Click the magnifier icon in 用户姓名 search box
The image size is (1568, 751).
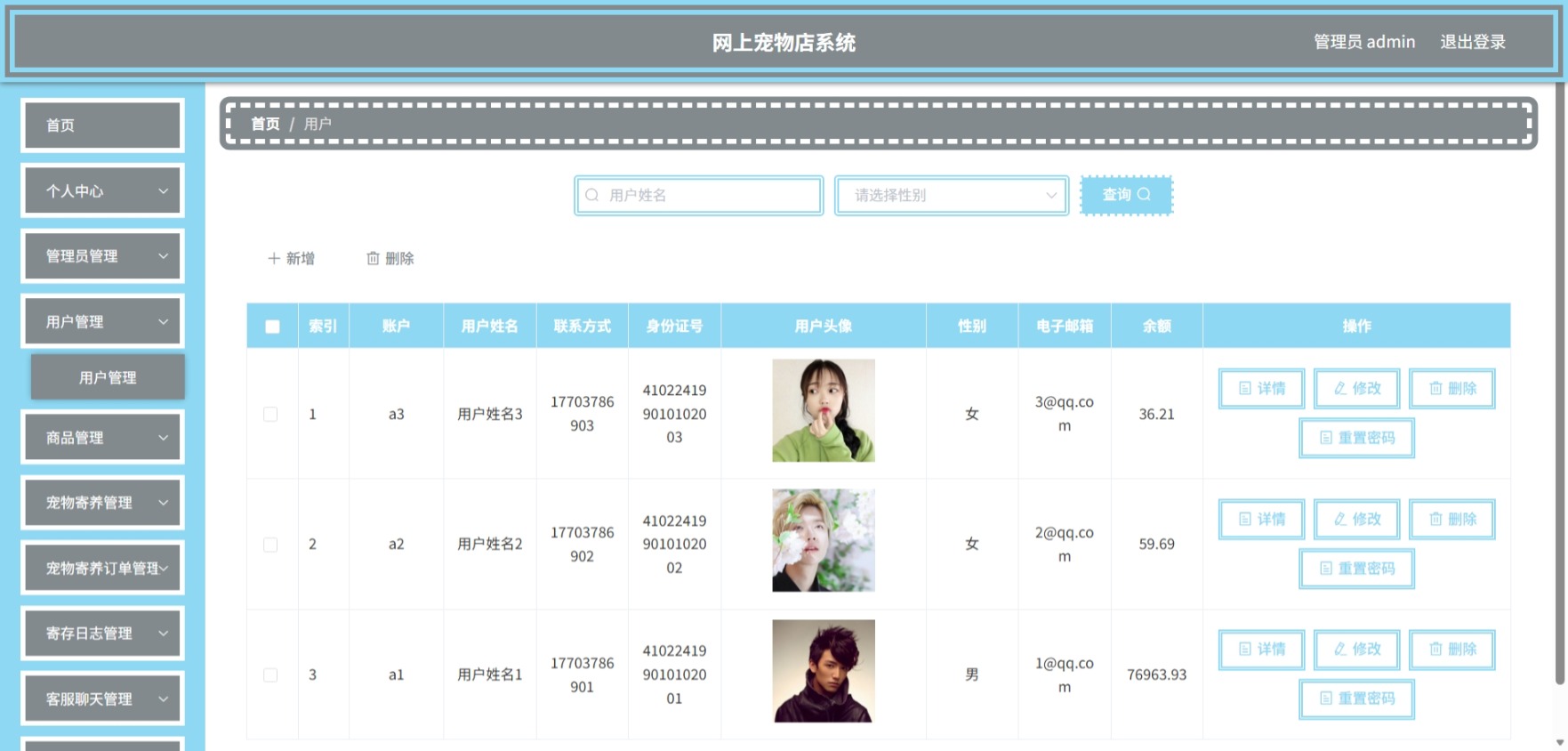(591, 195)
